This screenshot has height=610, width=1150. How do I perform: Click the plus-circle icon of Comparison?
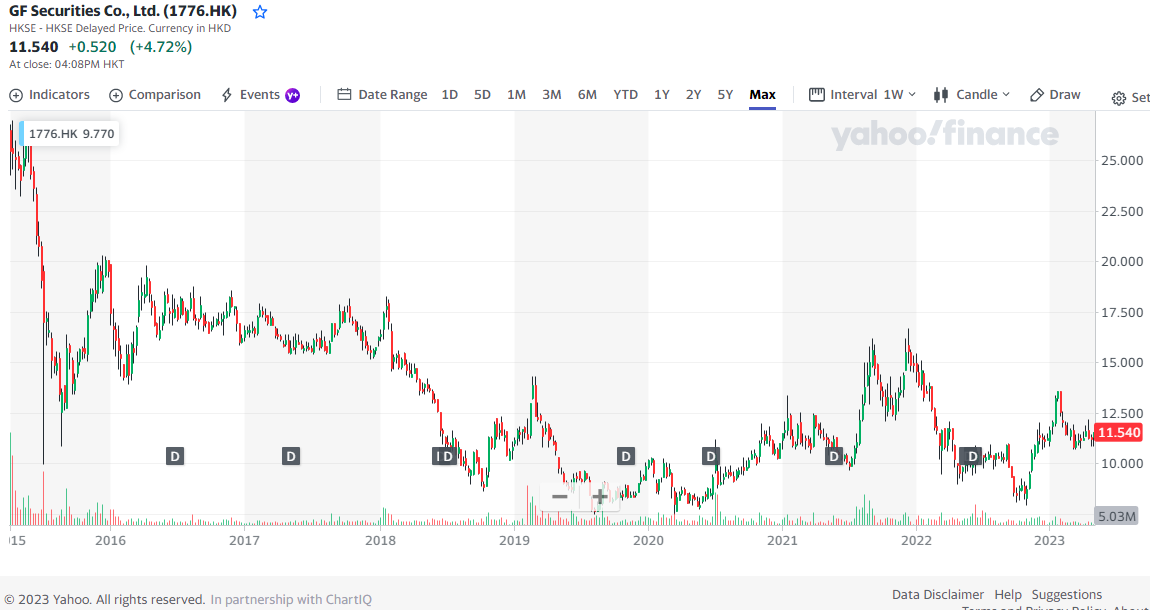point(116,95)
